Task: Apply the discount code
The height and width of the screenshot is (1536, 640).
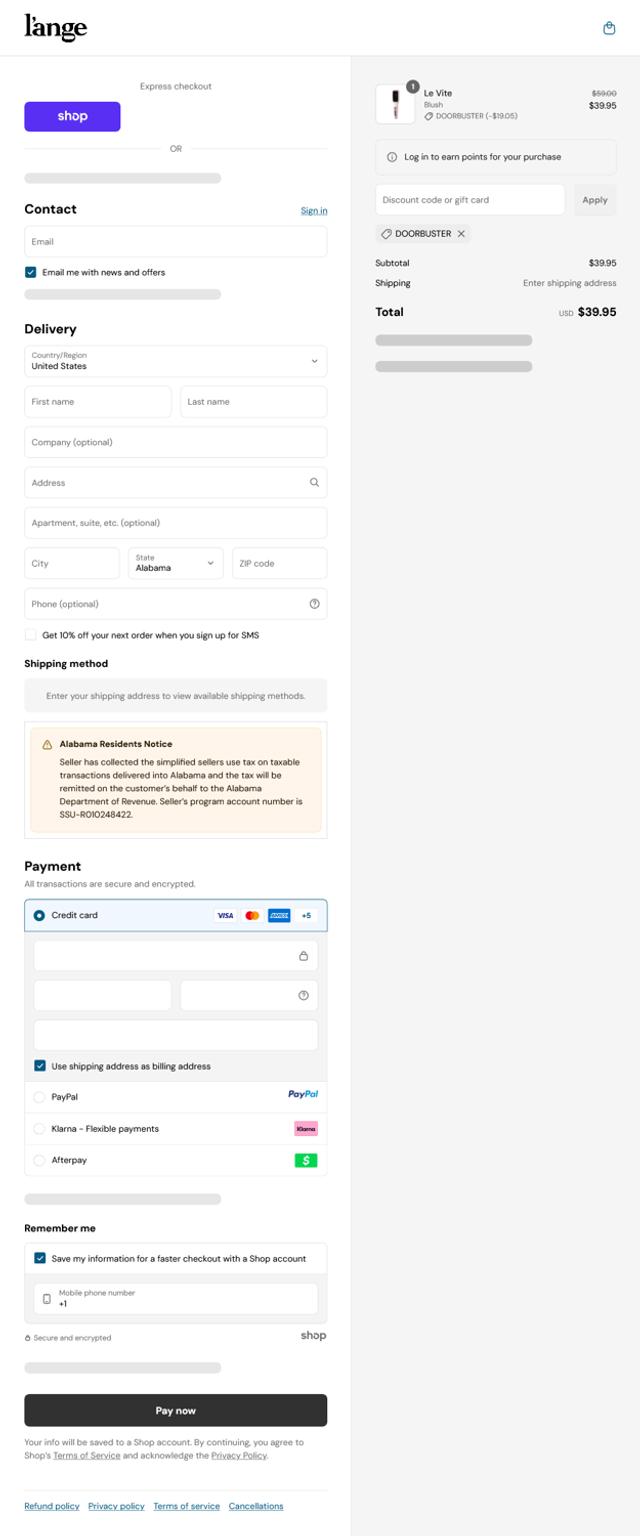Action: 595,200
